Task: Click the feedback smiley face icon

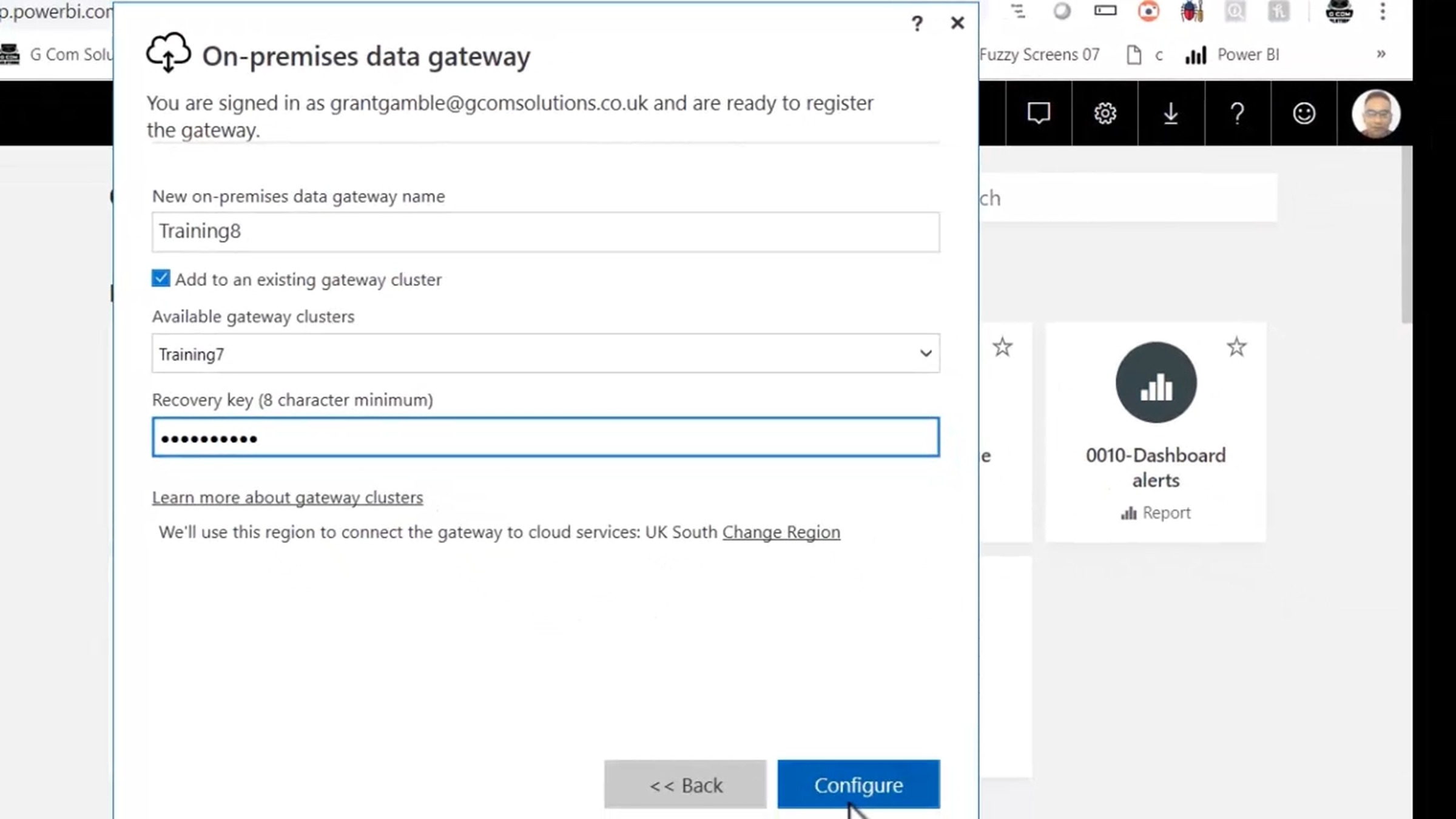Action: [x=1304, y=113]
